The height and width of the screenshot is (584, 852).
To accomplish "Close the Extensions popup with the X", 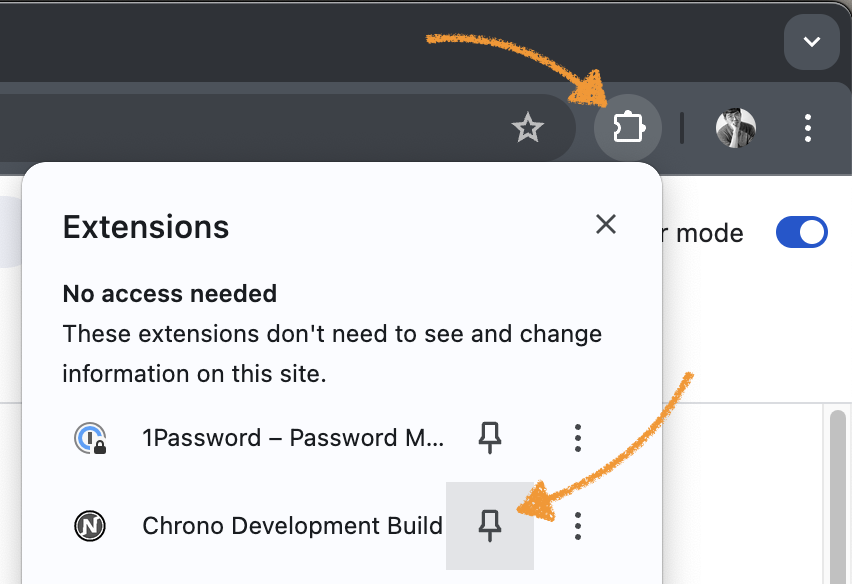I will point(605,224).
